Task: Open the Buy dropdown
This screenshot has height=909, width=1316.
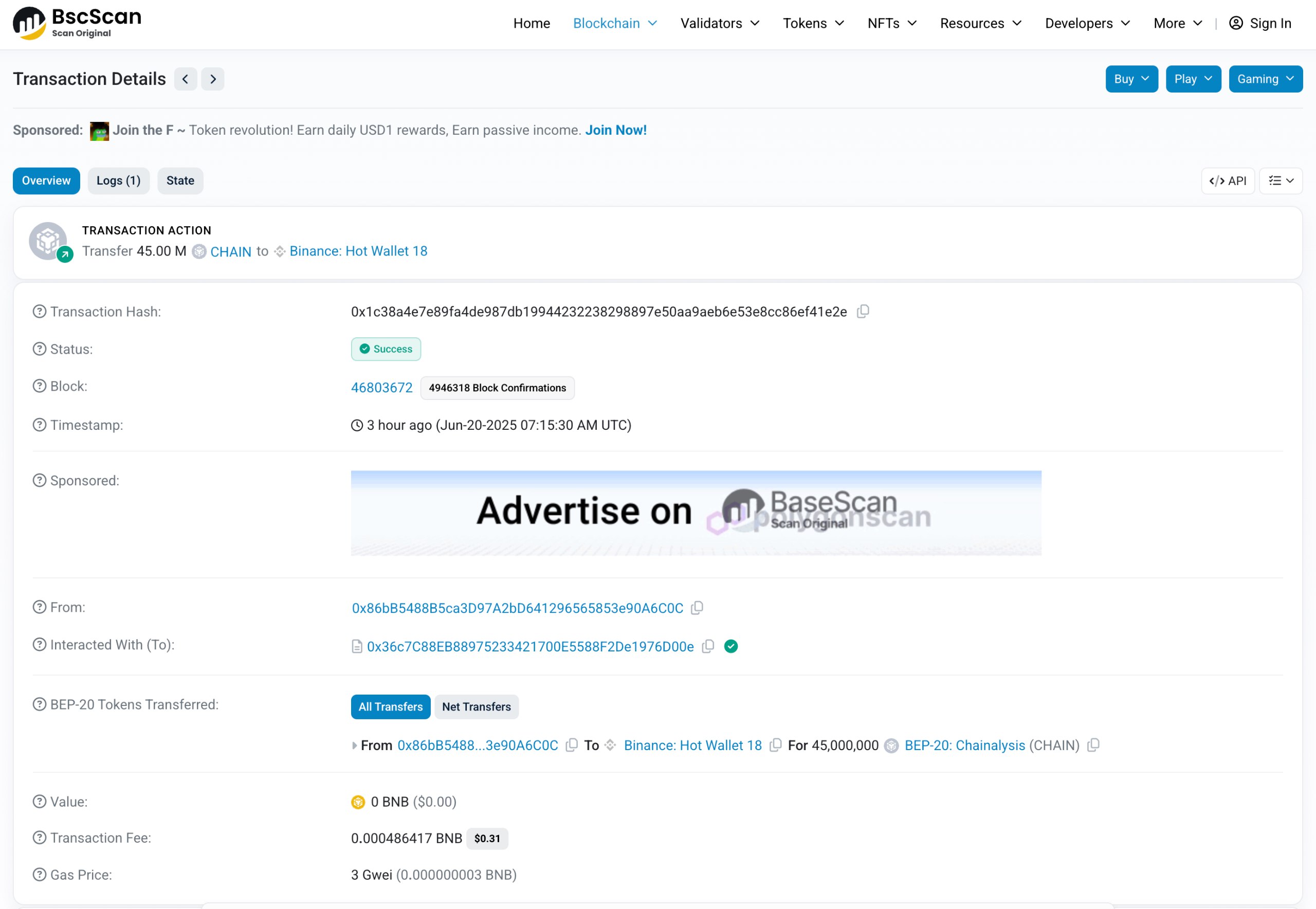Action: 1131,79
